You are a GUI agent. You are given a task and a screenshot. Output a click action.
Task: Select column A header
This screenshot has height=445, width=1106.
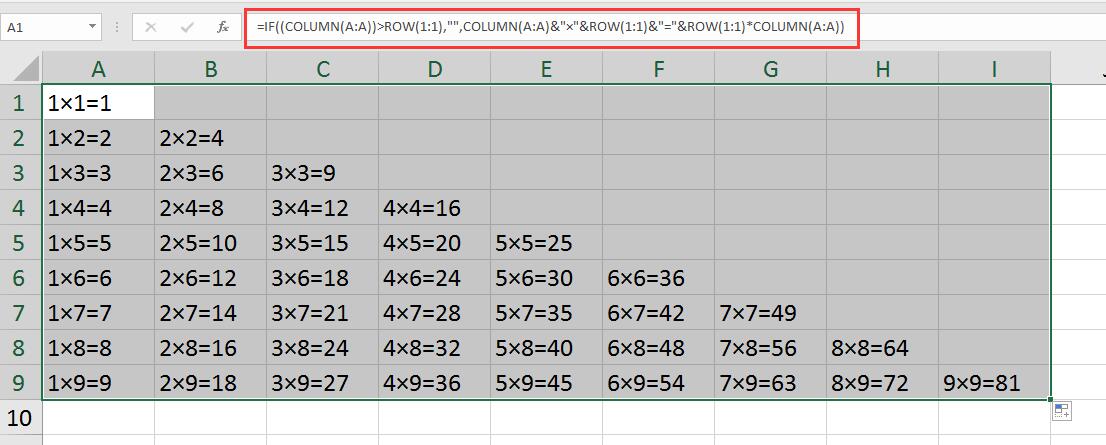[x=98, y=68]
